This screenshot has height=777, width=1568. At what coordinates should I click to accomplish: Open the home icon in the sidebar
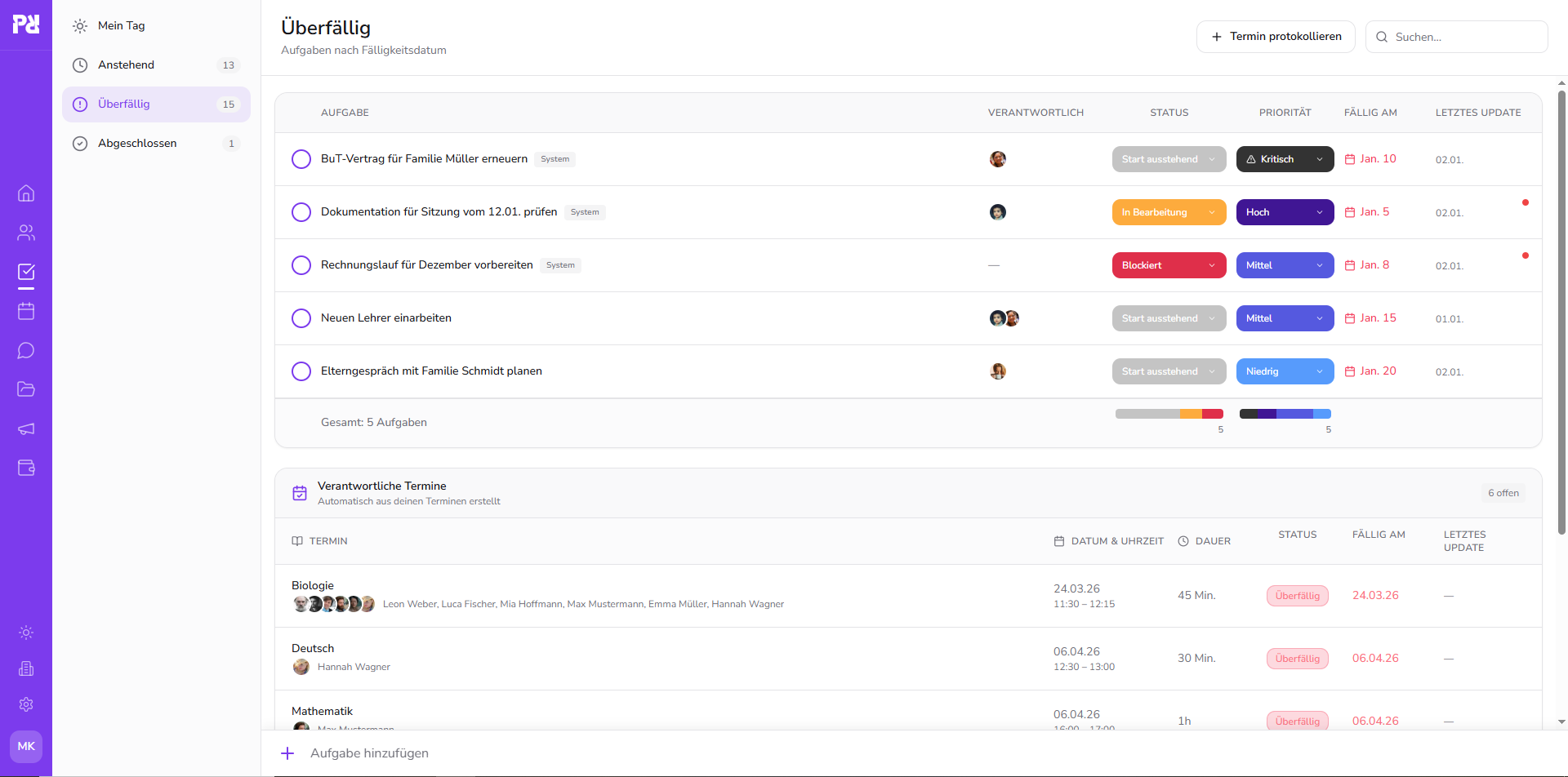point(26,193)
